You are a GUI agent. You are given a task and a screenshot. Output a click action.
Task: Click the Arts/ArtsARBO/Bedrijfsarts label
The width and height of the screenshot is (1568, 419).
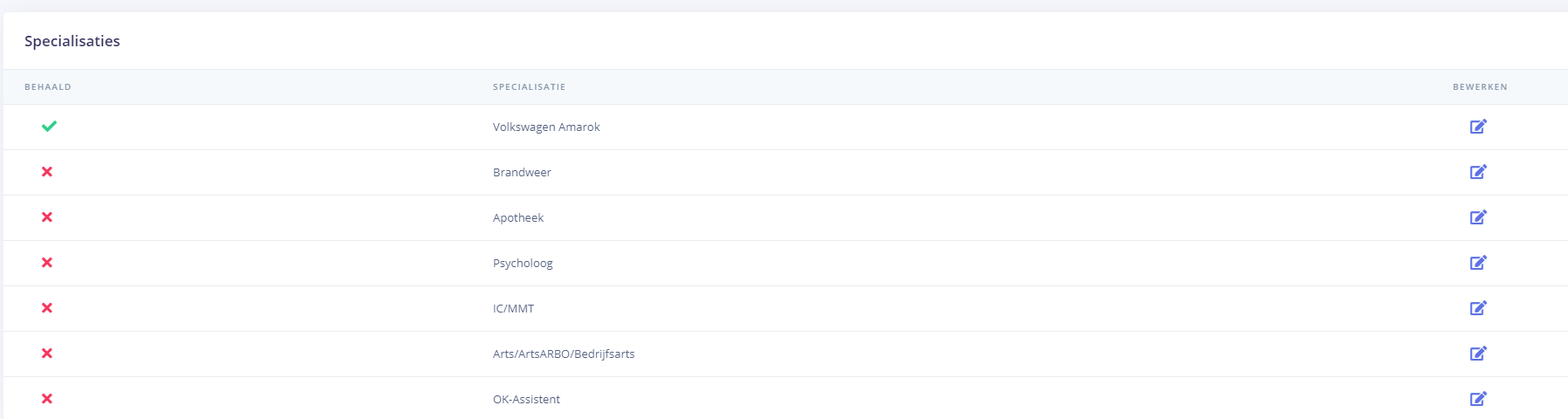[564, 354]
